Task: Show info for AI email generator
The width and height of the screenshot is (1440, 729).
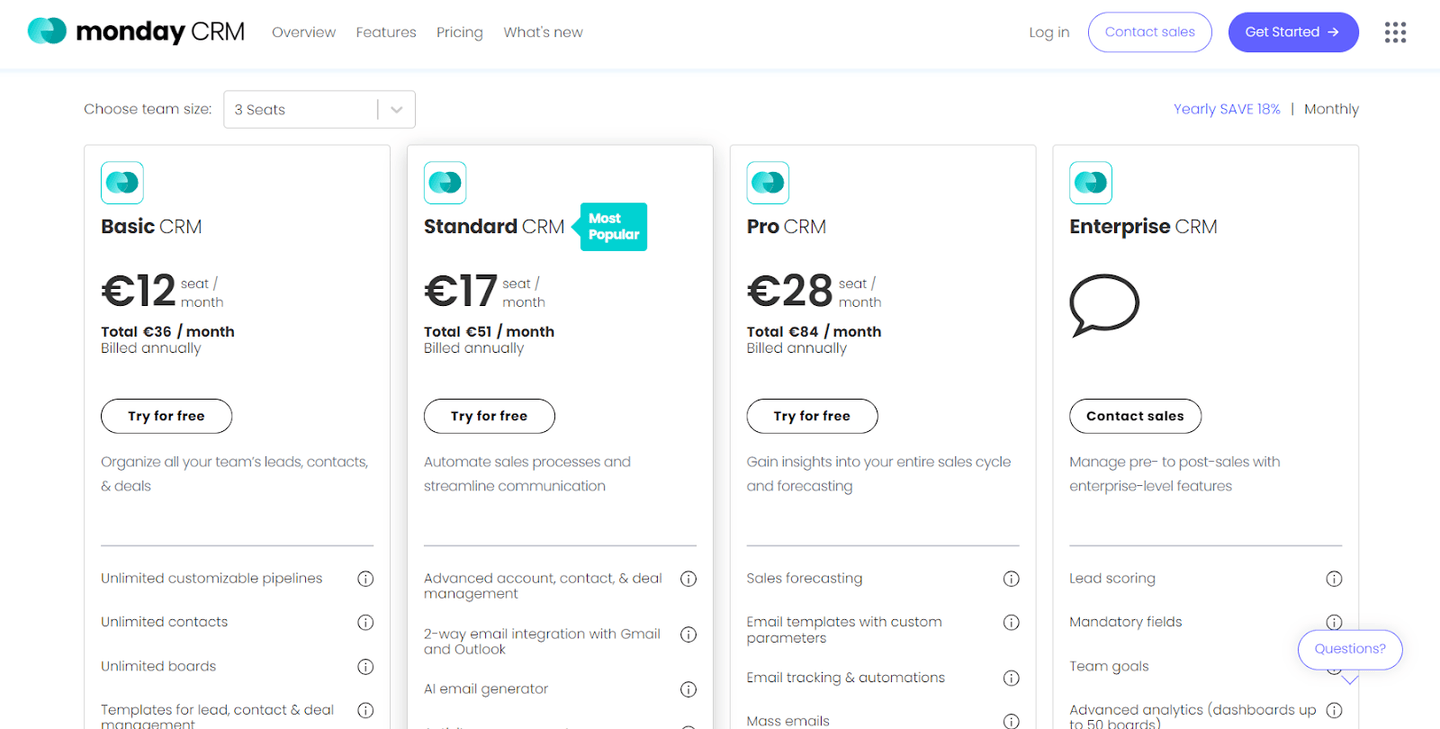Action: [689, 689]
